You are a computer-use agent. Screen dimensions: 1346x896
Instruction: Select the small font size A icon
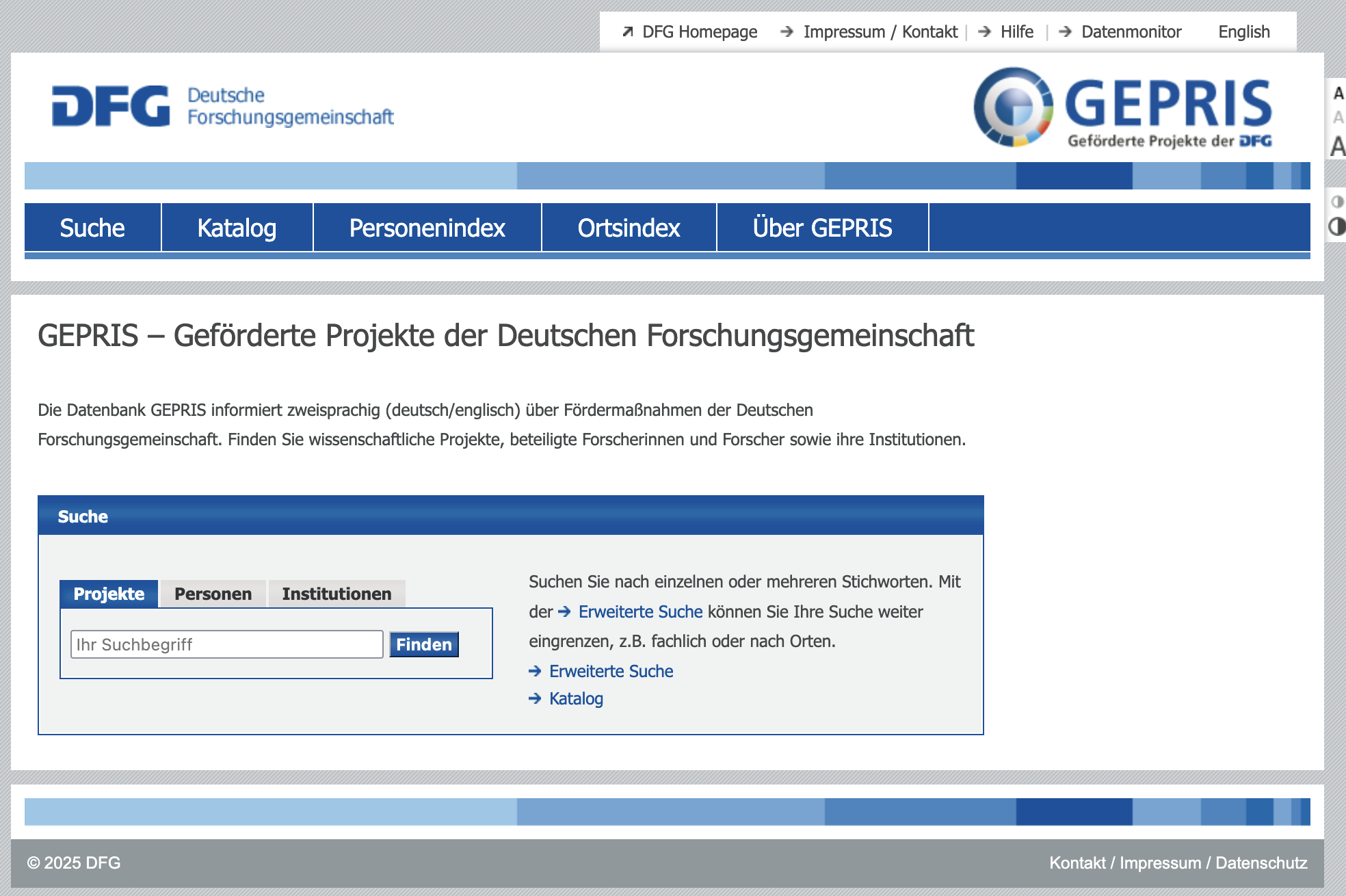(x=1338, y=94)
